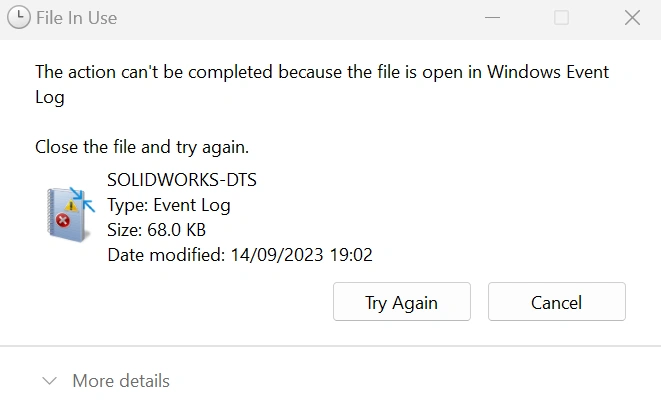Image resolution: width=661 pixels, height=411 pixels.
Task: Minimize the File In Use dialog
Action: 490,18
